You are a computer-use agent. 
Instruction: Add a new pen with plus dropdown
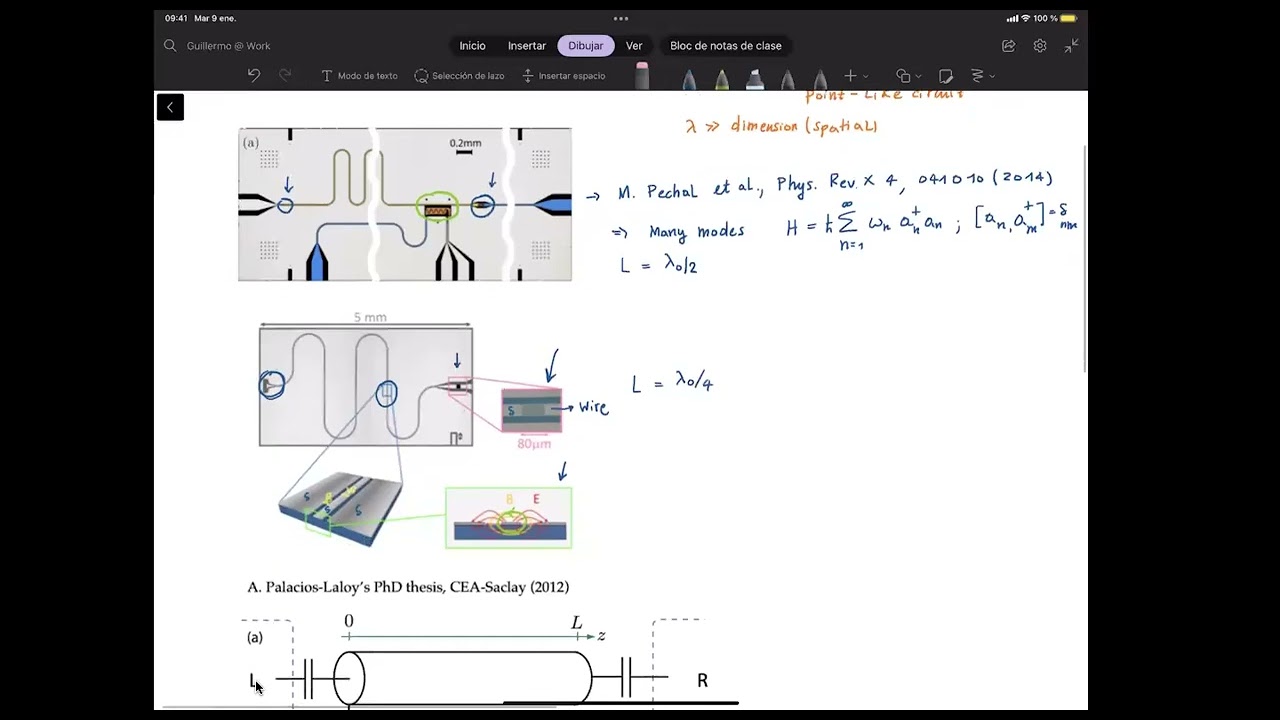click(x=856, y=76)
